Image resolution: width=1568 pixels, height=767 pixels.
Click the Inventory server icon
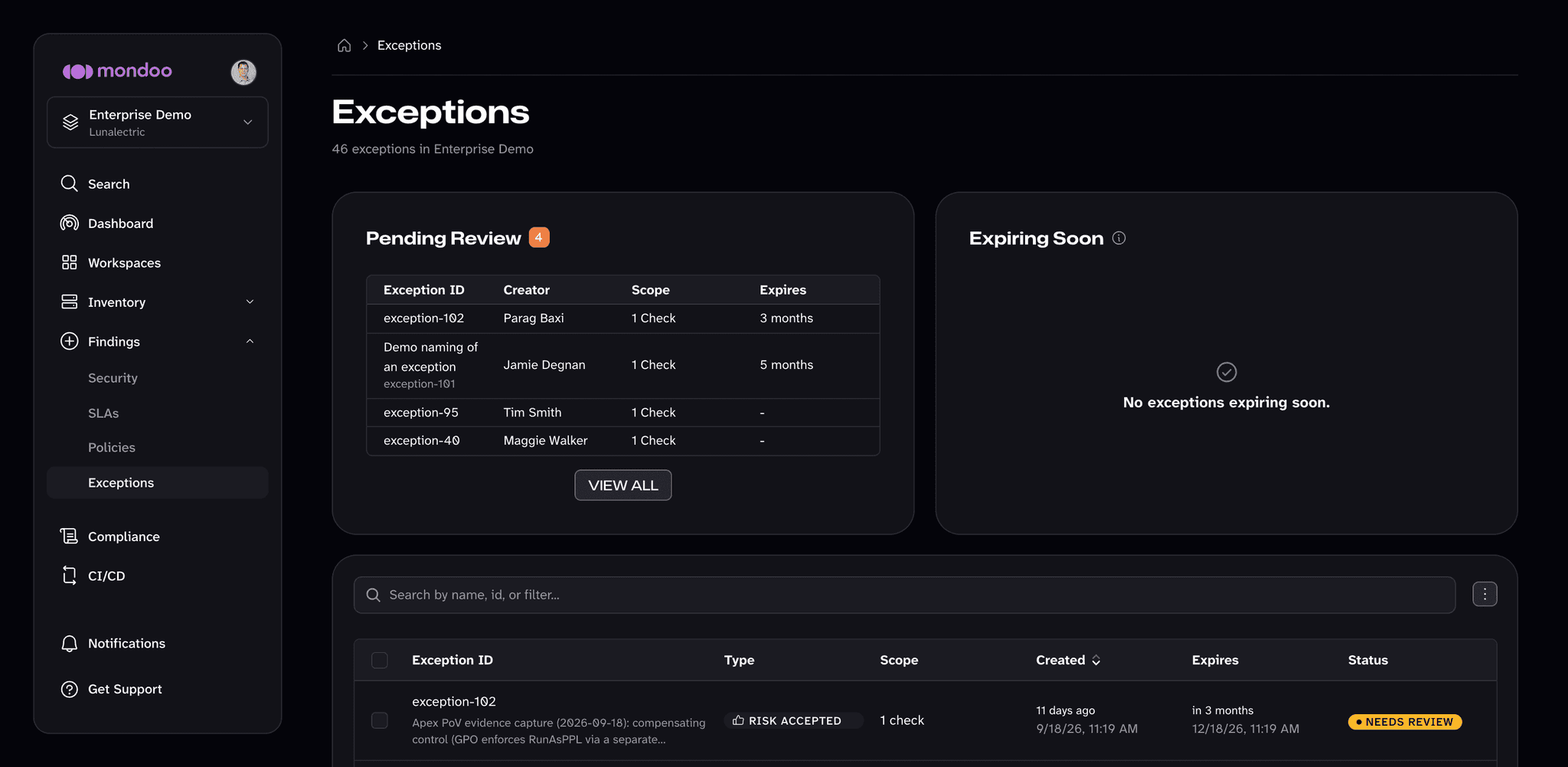click(x=70, y=302)
